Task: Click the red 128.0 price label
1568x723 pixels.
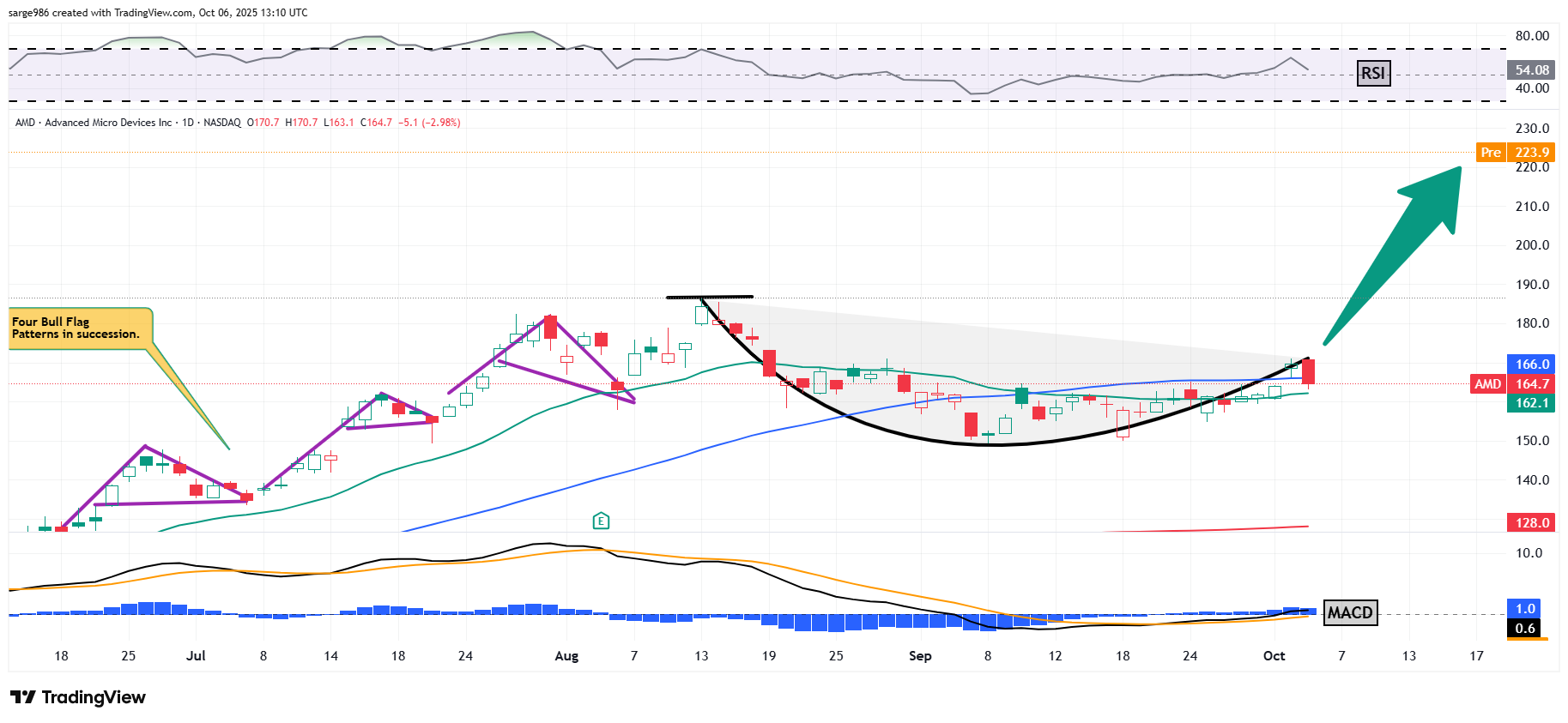Action: click(1531, 522)
